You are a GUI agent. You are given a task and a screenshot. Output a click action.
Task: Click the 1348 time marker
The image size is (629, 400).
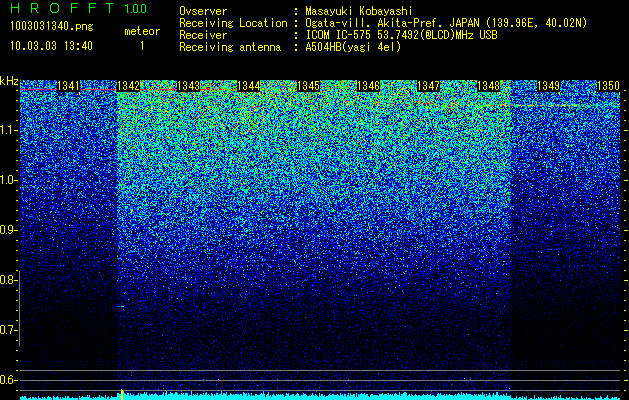click(489, 86)
